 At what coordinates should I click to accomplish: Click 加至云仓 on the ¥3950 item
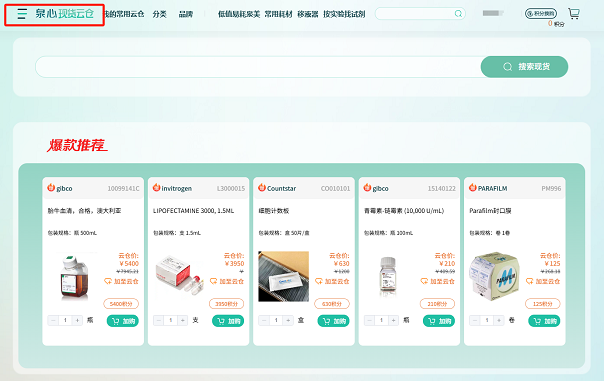tap(227, 281)
